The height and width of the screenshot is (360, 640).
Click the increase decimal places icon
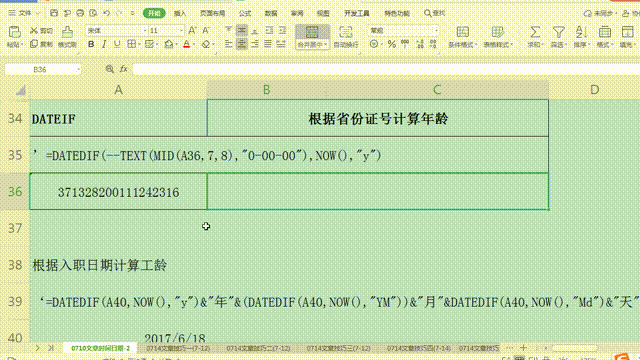point(420,44)
